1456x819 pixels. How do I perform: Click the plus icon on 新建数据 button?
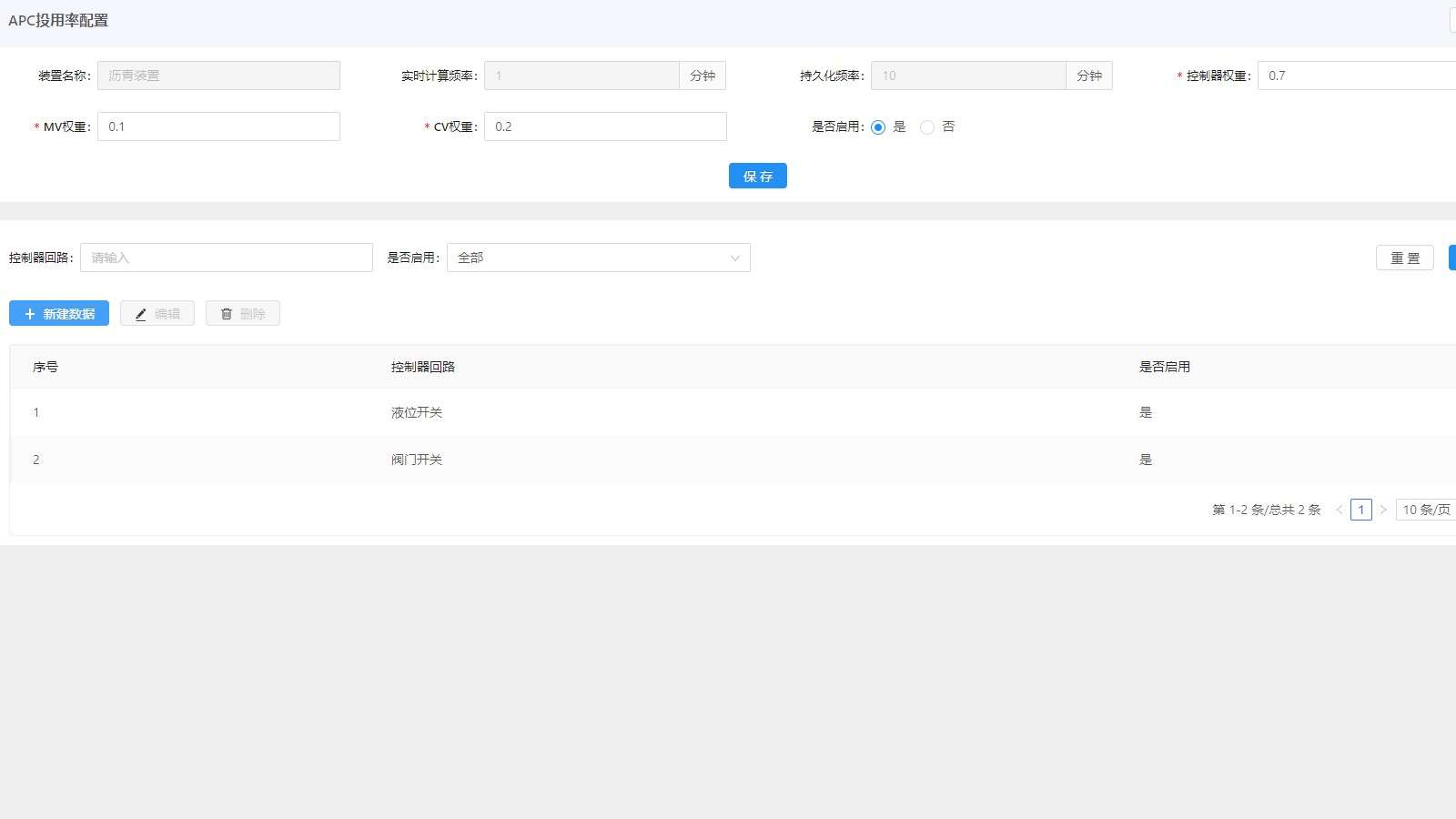click(x=30, y=314)
